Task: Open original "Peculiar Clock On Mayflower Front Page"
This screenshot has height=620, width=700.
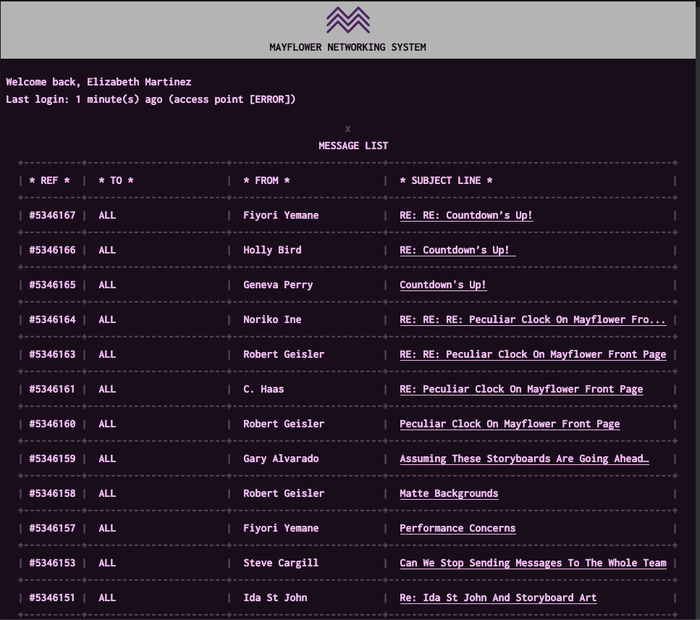Action: (509, 424)
